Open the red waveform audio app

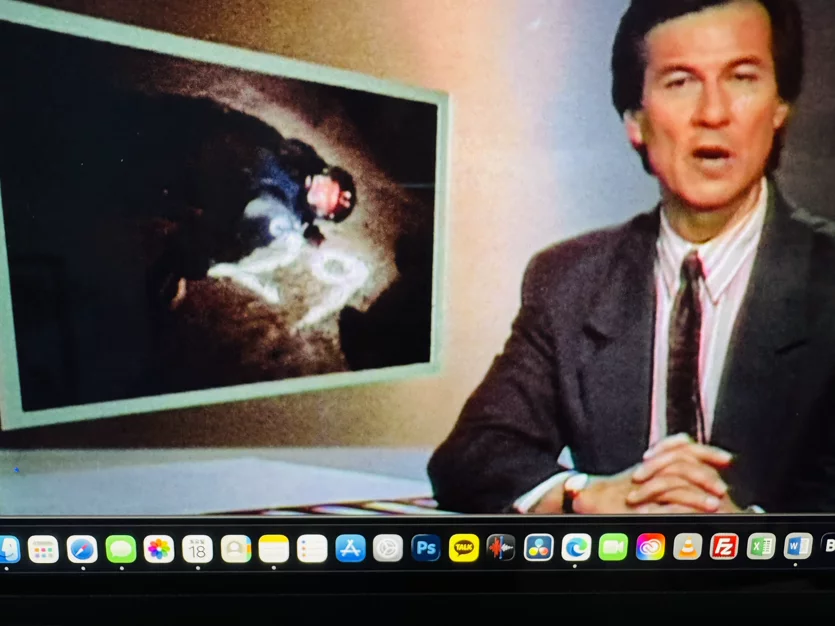click(x=501, y=548)
